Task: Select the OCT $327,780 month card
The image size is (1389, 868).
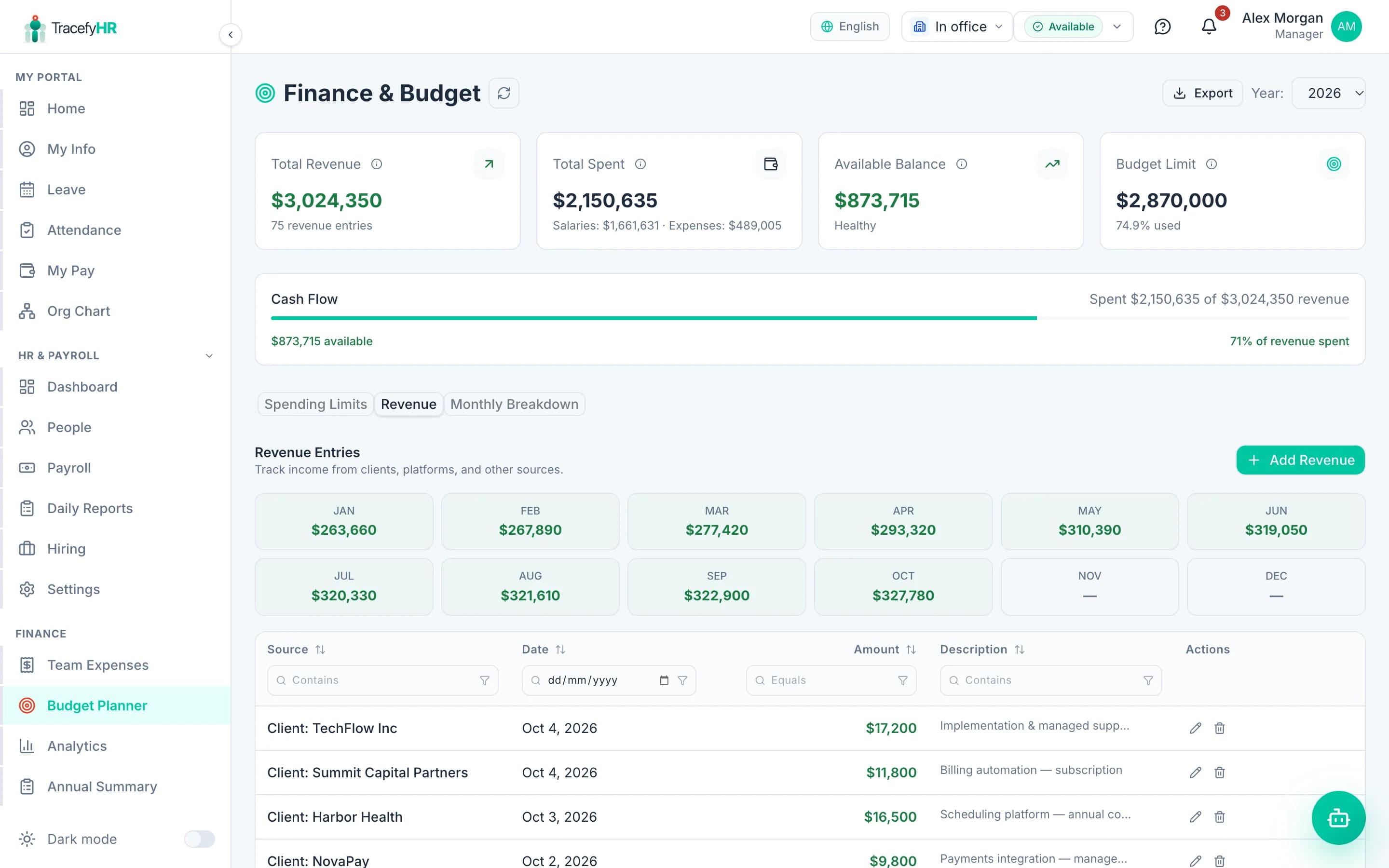Action: click(903, 587)
